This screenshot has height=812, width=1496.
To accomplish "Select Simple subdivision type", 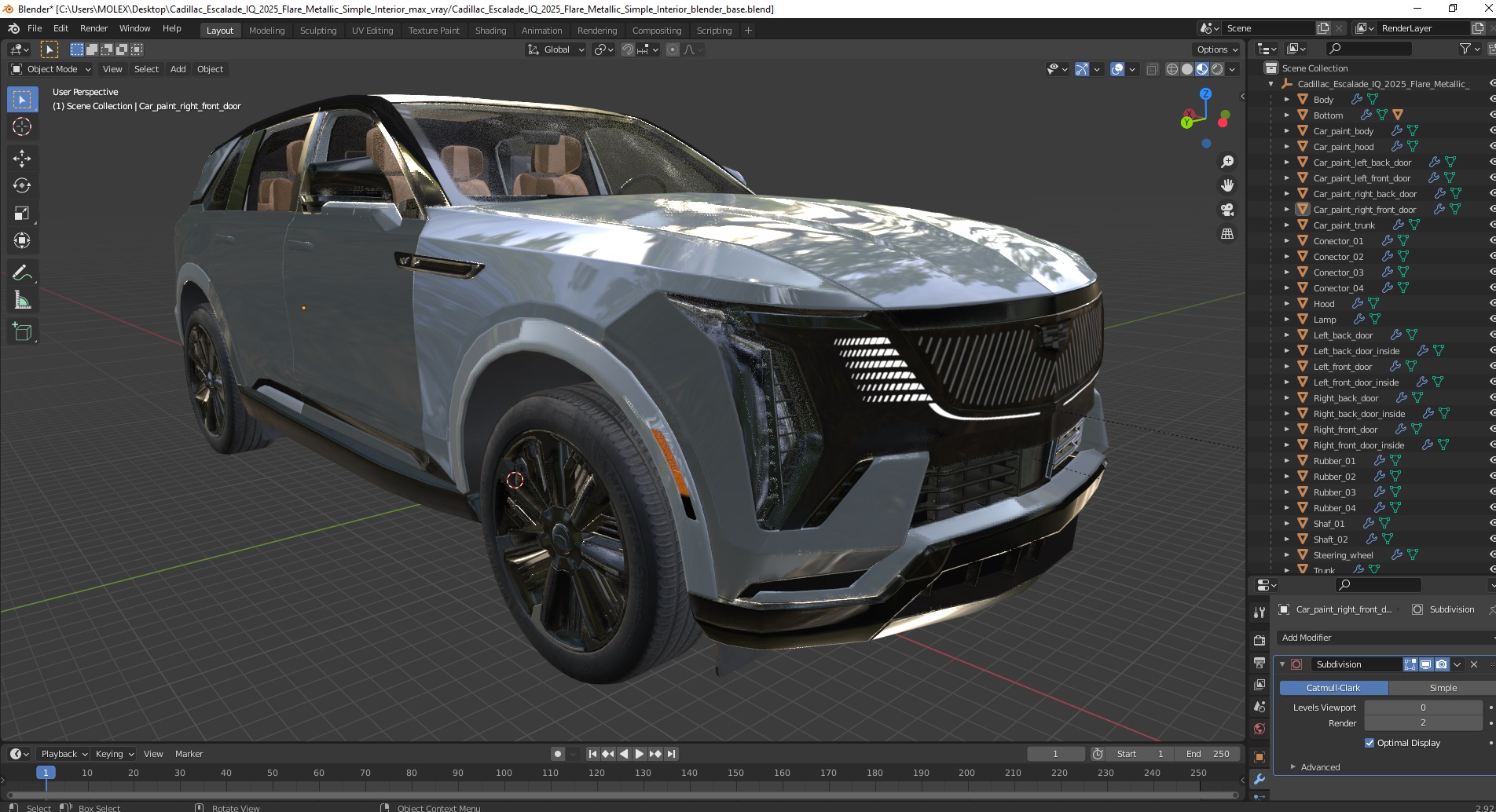I will pyautogui.click(x=1443, y=688).
